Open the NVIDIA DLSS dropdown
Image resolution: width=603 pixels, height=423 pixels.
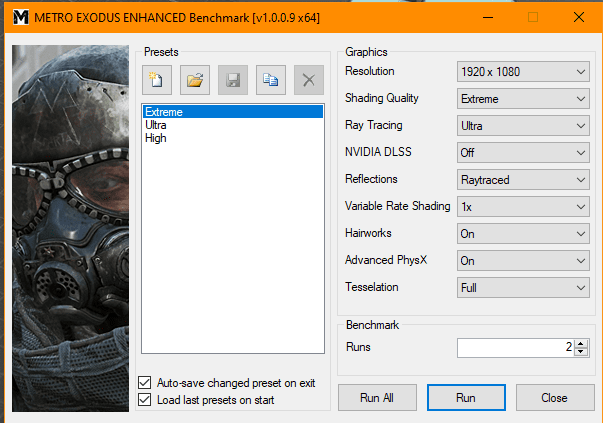click(523, 153)
